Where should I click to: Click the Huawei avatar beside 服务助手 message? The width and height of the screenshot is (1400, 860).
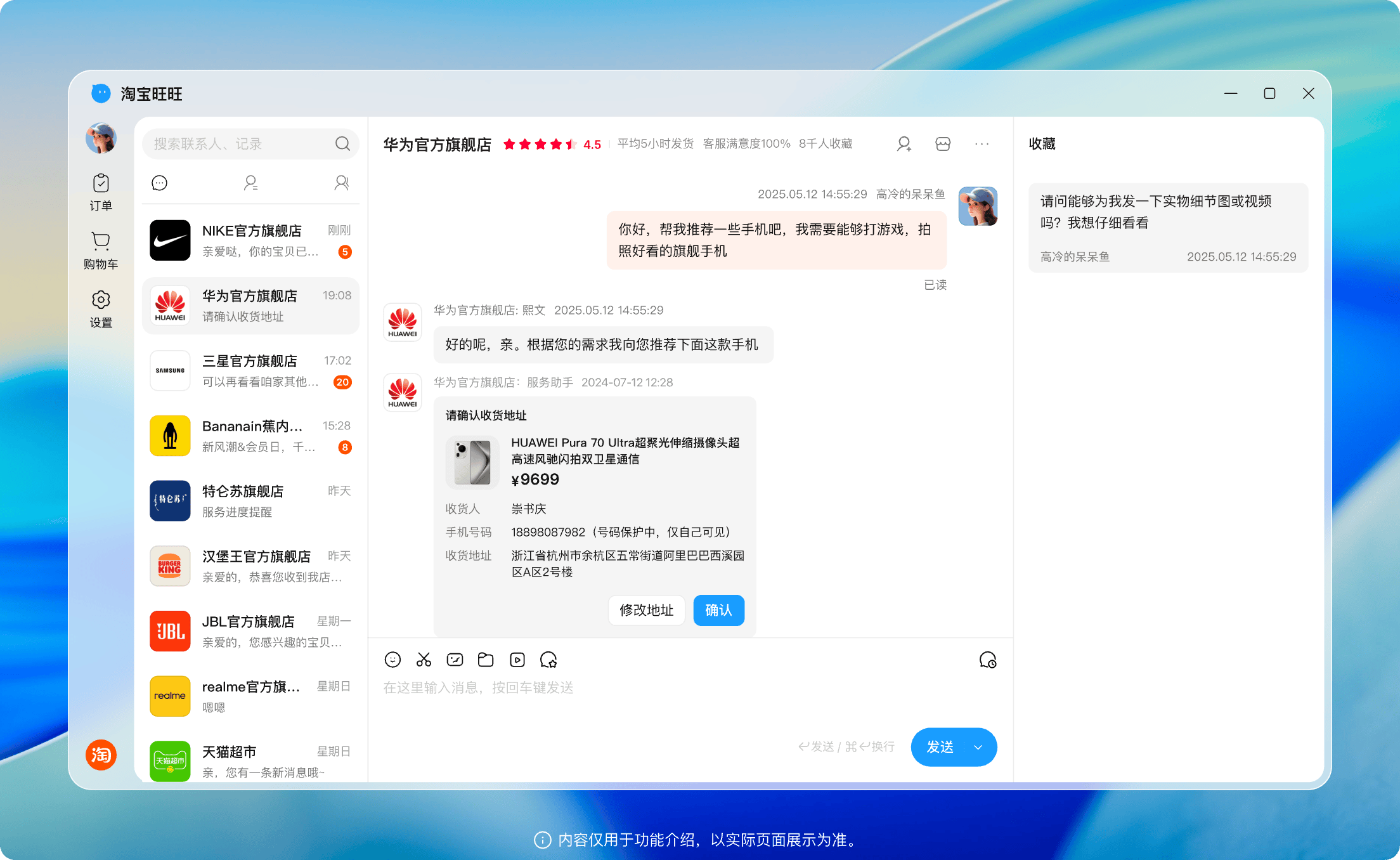403,393
